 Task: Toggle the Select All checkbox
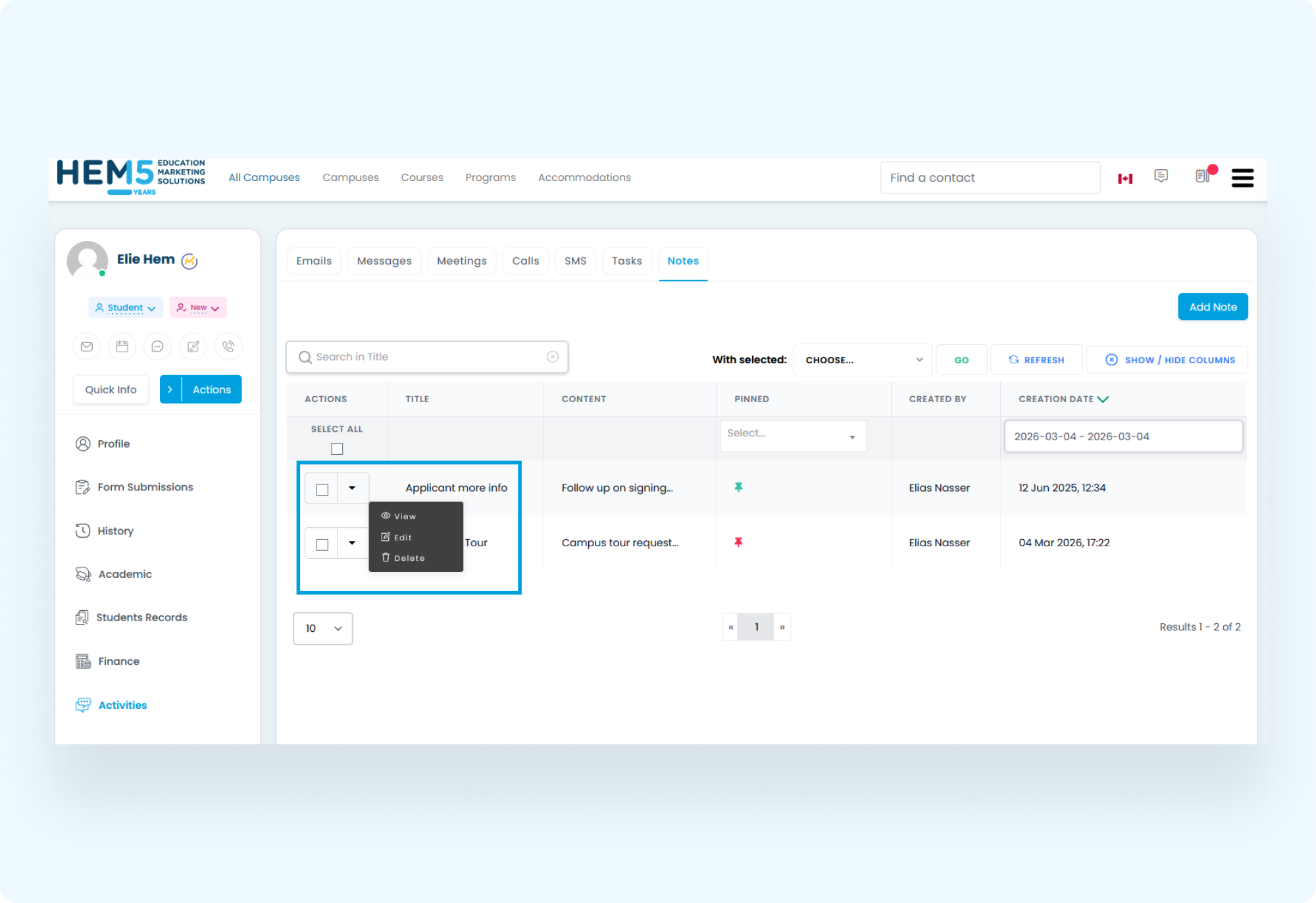(x=337, y=448)
